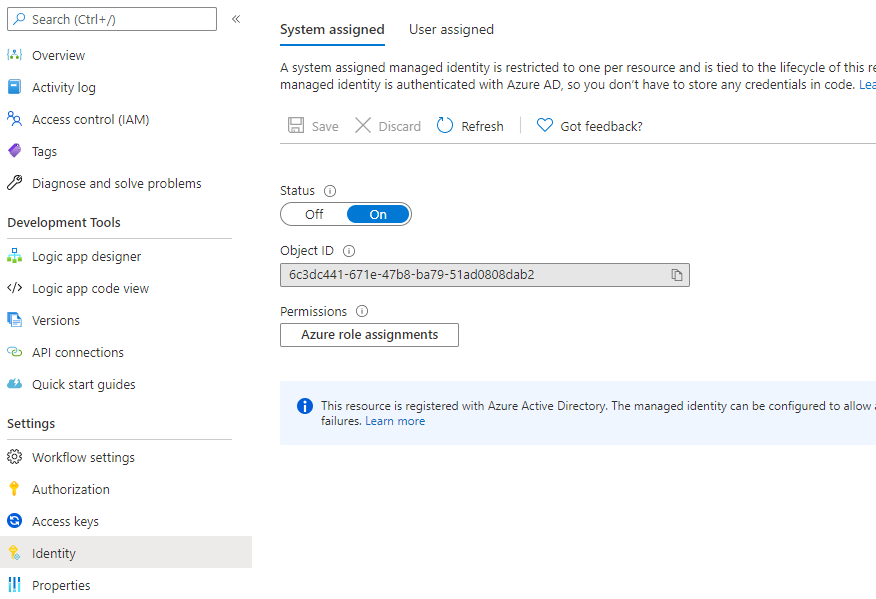Click the Refresh toolbar button
The height and width of the screenshot is (599, 876).
click(x=470, y=126)
